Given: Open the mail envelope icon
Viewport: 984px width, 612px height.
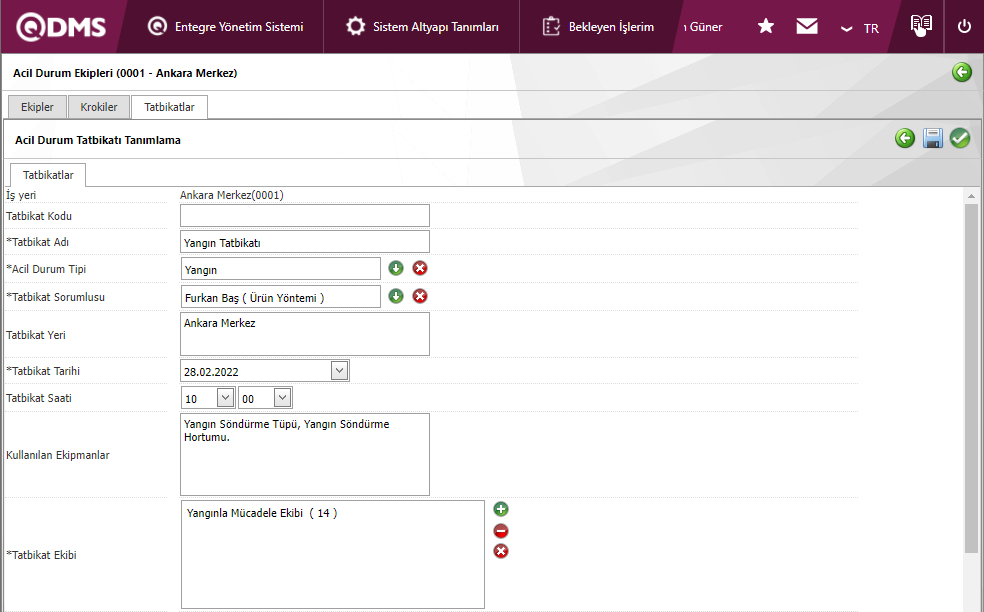Looking at the screenshot, I should (806, 26).
